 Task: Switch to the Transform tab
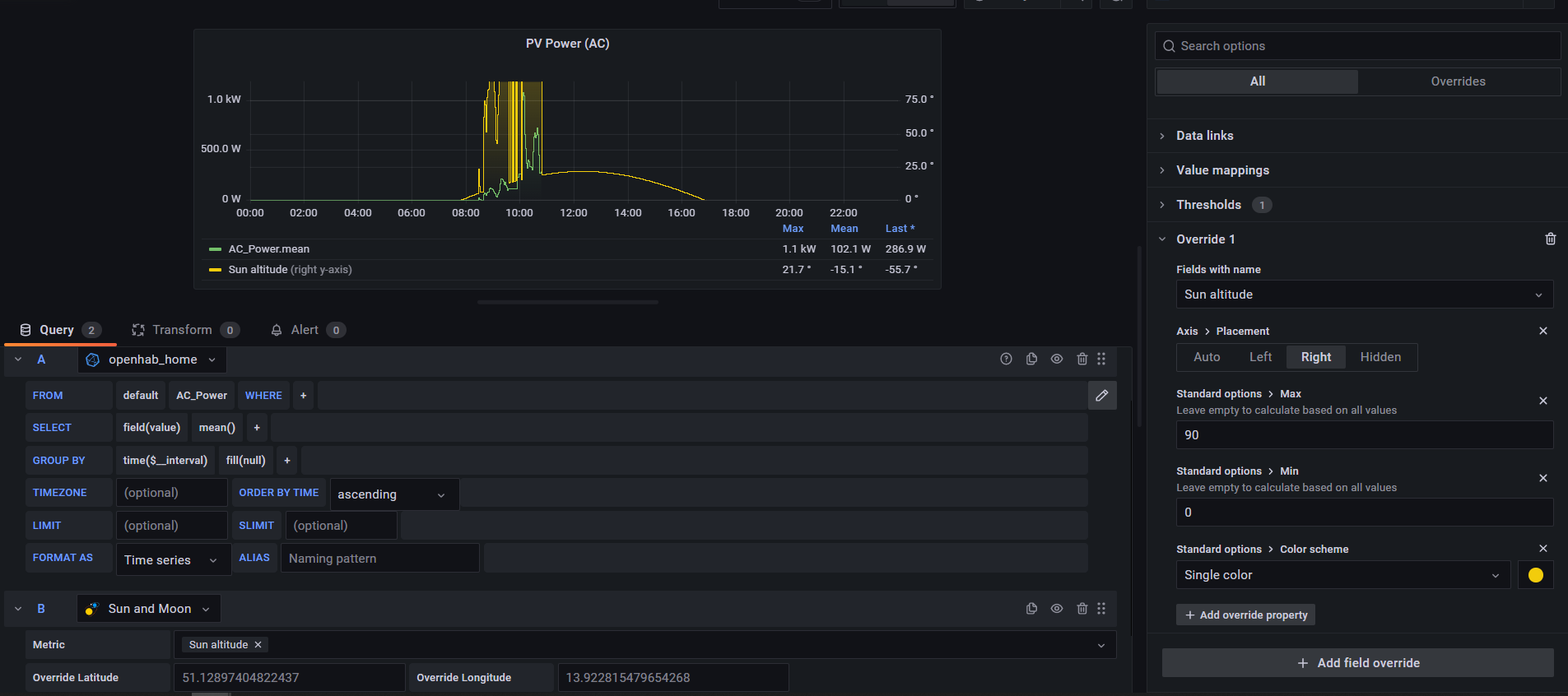coord(183,330)
